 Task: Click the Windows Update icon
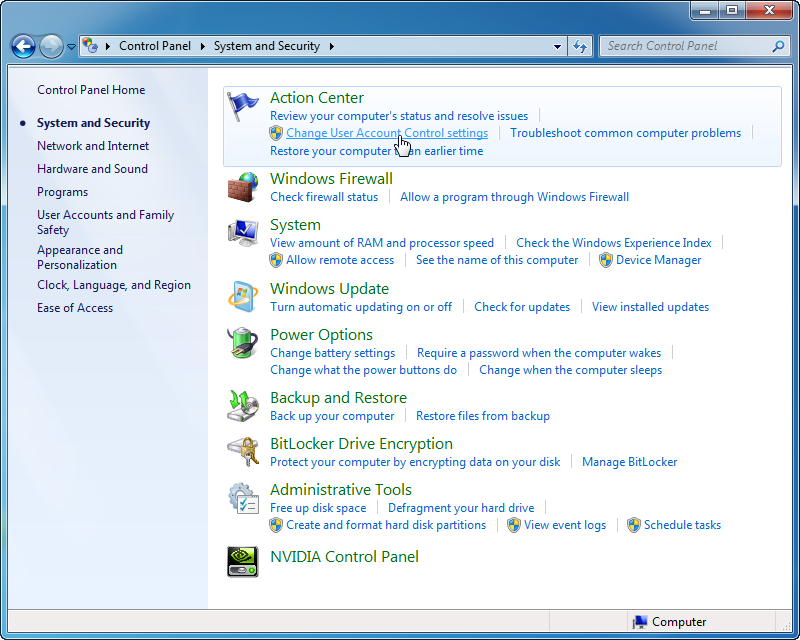pyautogui.click(x=243, y=297)
